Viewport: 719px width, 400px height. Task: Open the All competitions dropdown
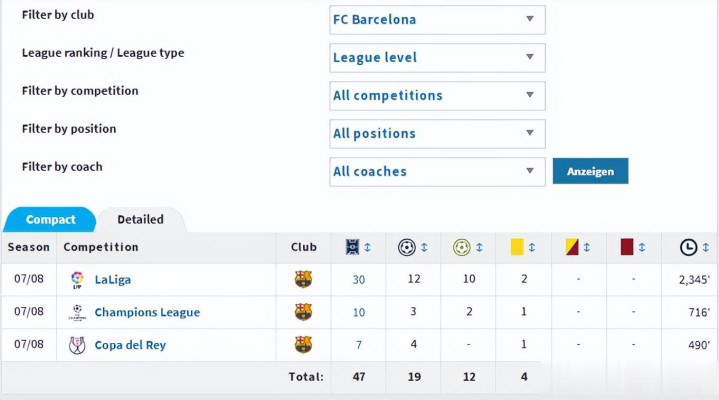click(x=437, y=96)
